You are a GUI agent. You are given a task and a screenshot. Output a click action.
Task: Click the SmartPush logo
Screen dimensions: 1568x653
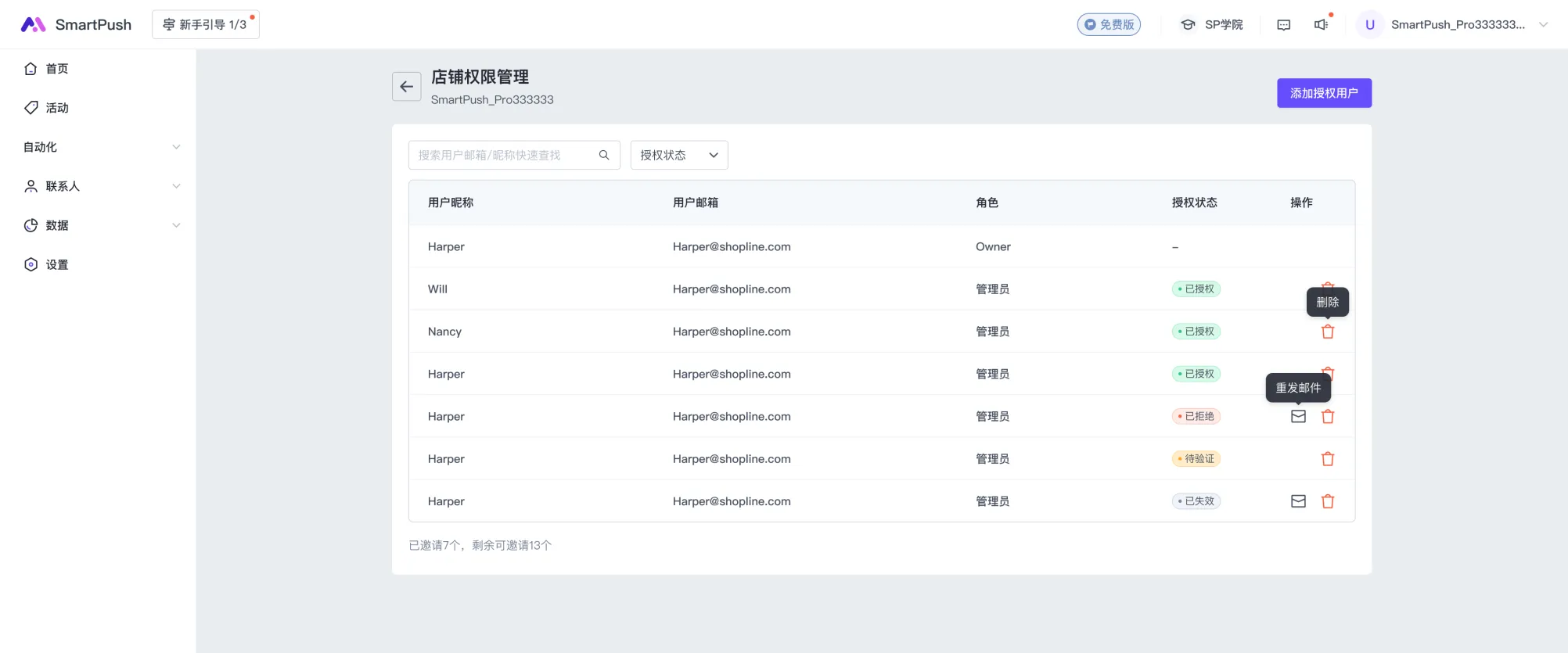tap(76, 25)
